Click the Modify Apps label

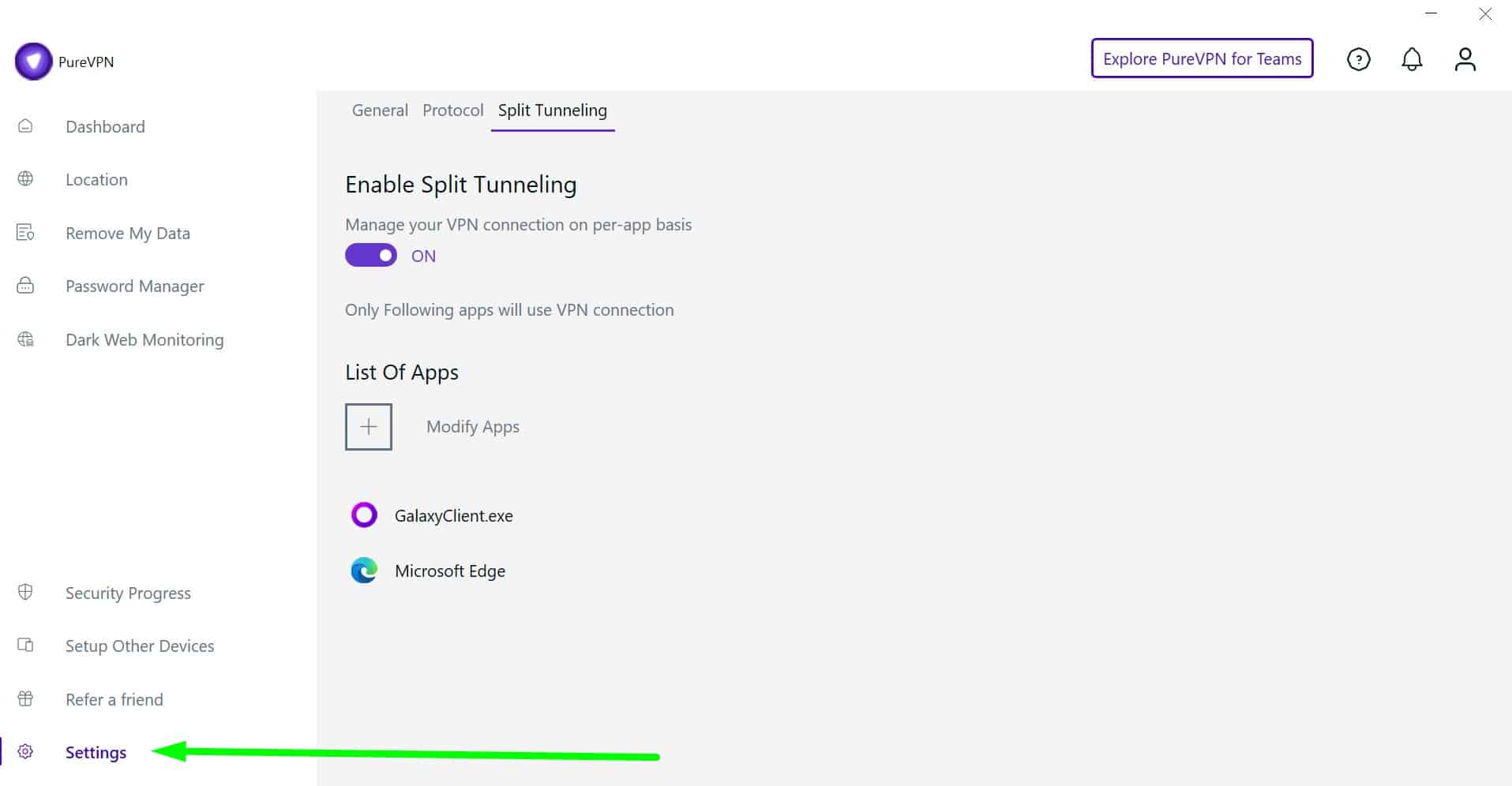pyautogui.click(x=473, y=427)
